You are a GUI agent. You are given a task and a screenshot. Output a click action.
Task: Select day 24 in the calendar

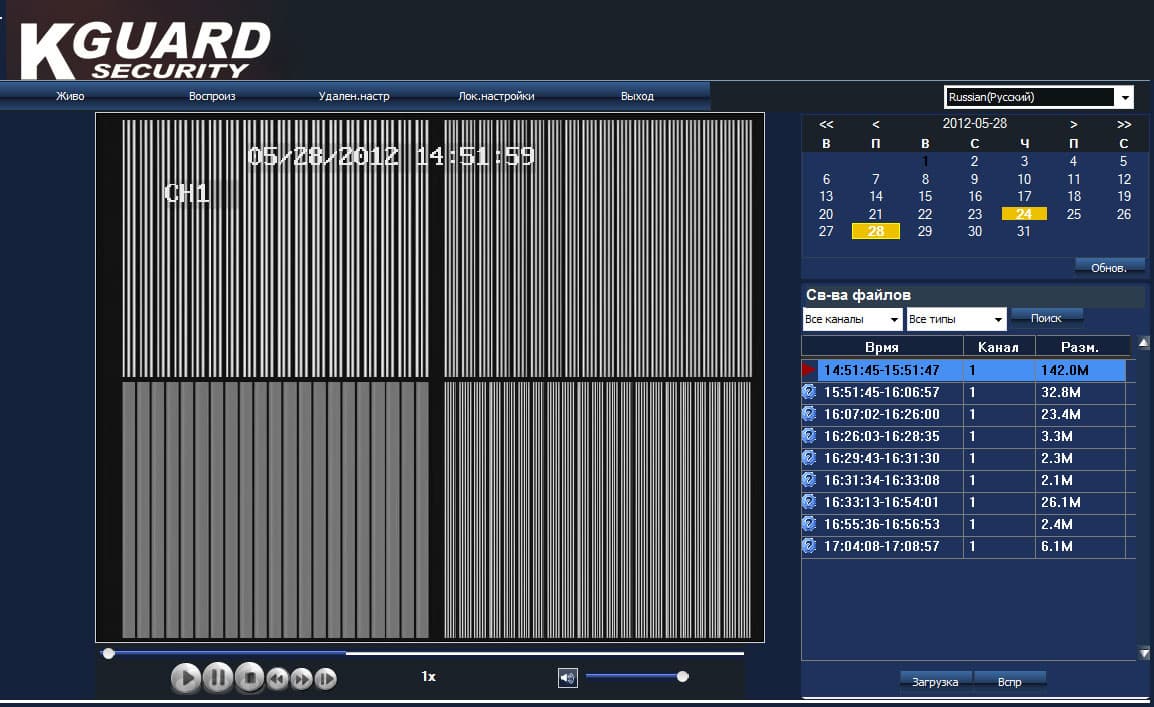1024,214
